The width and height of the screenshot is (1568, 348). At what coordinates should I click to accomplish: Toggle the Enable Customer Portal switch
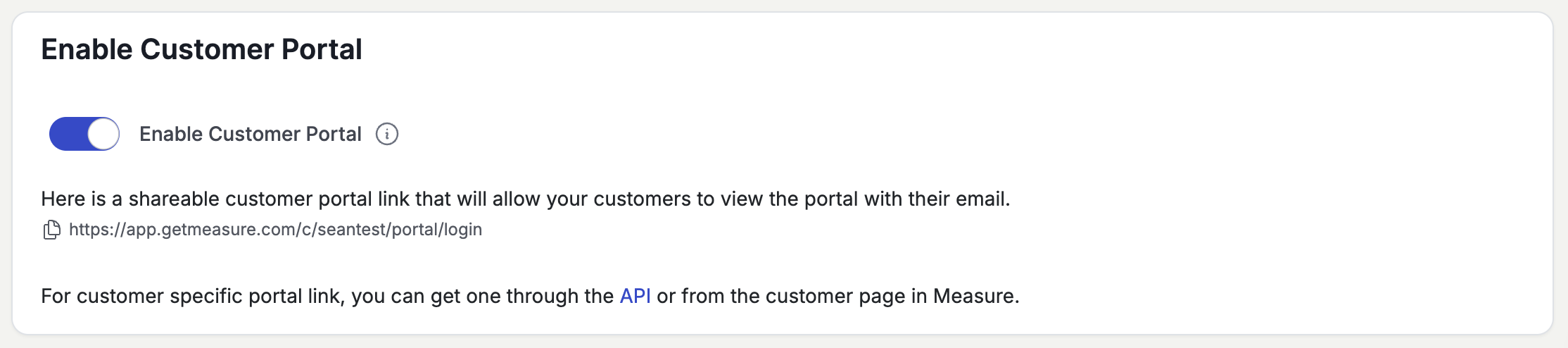click(84, 134)
